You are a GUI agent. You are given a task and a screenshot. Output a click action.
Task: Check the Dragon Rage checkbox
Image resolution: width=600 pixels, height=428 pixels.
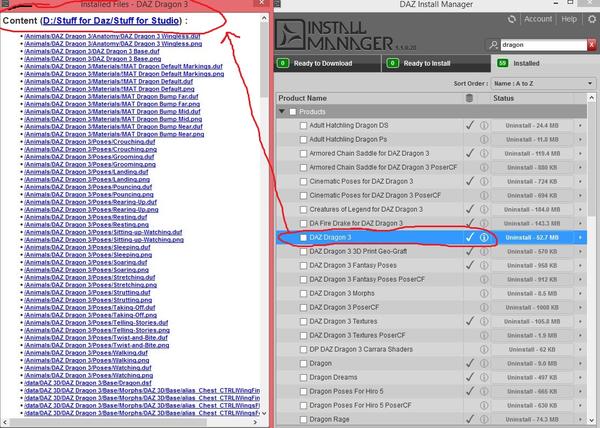[303, 419]
